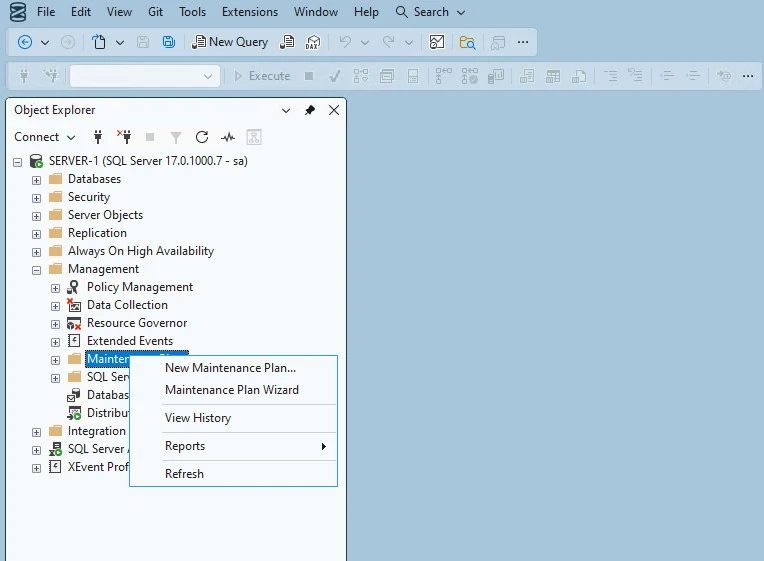764x561 pixels.
Task: Close the Object Explorer panel
Action: click(334, 110)
